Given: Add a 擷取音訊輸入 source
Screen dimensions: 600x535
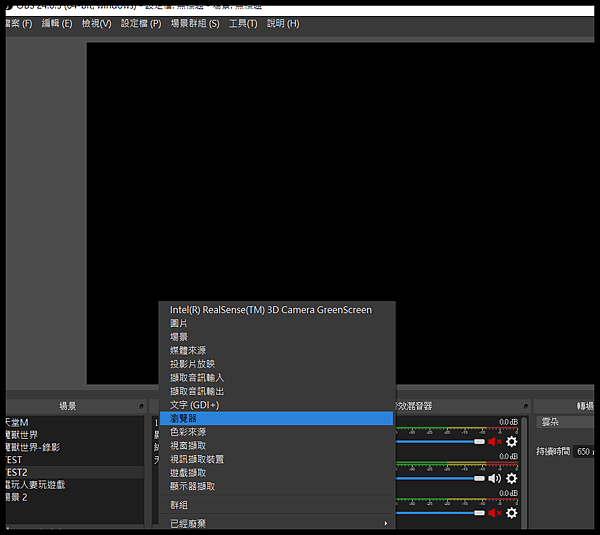Looking at the screenshot, I should [277, 378].
